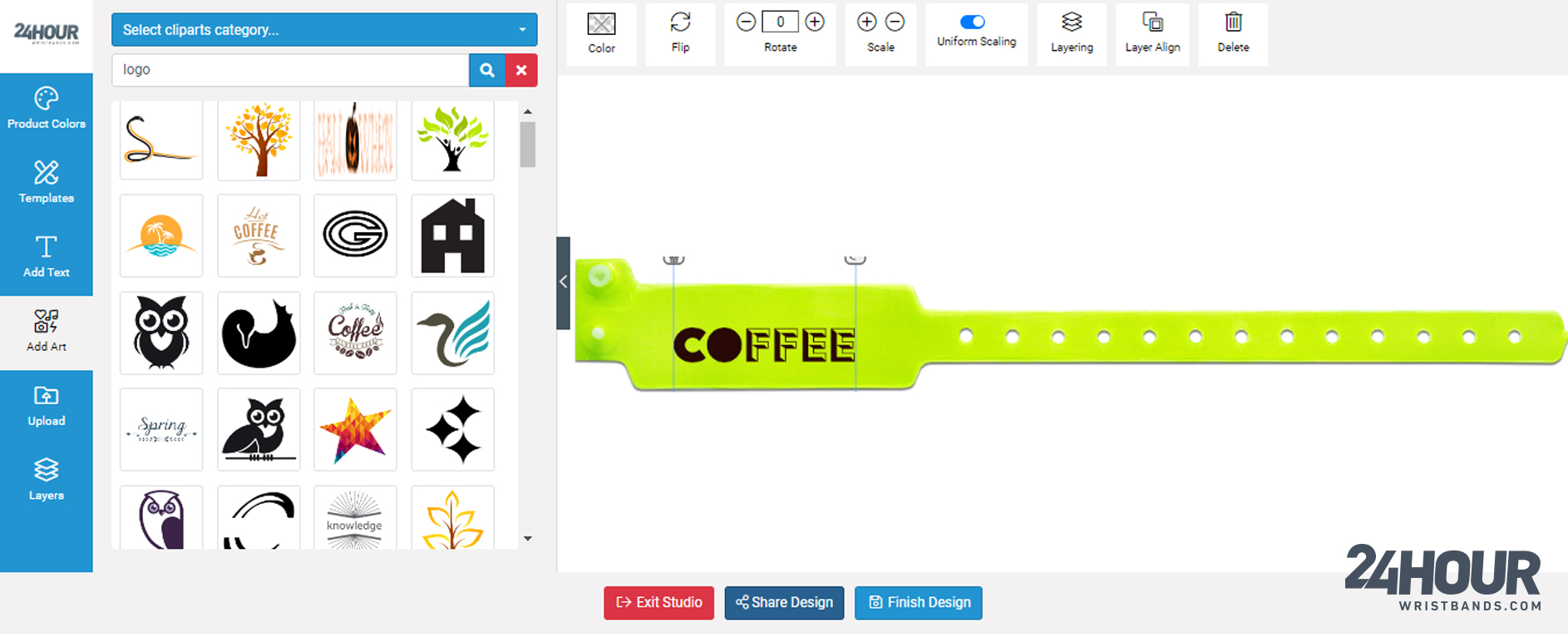The height and width of the screenshot is (642, 1568).
Task: Flip the selected artwork
Action: [x=680, y=34]
